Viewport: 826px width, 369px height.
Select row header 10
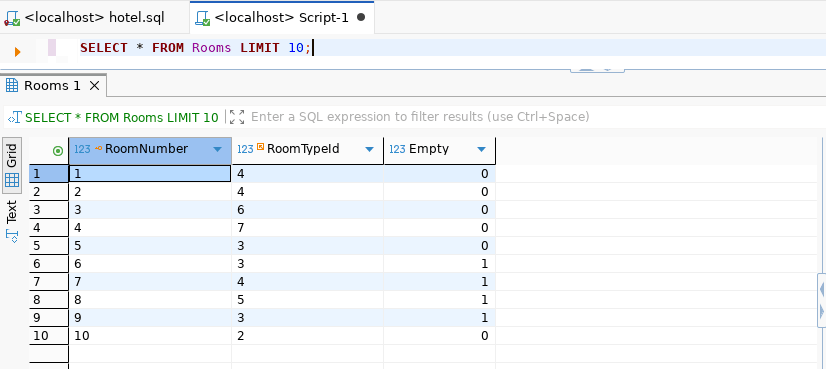click(48, 335)
